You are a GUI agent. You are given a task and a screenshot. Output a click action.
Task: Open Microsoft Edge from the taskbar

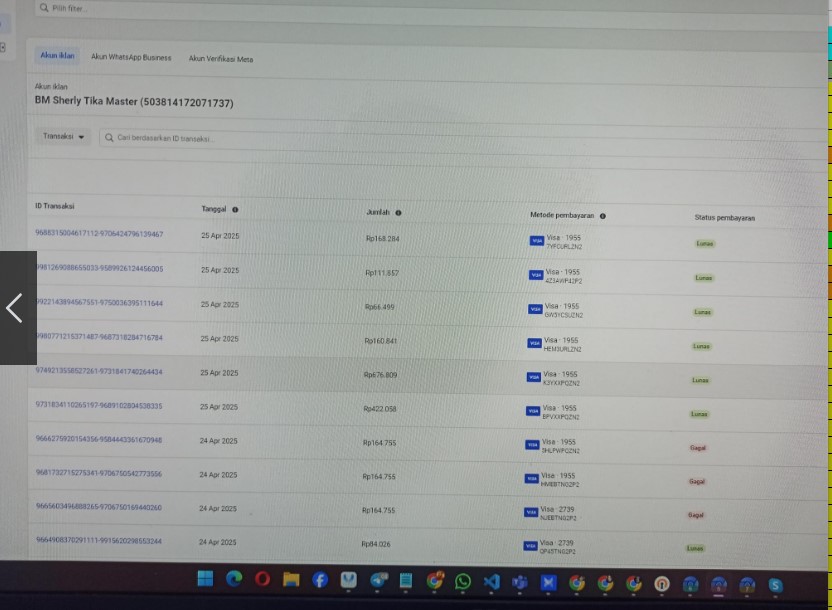click(x=234, y=580)
